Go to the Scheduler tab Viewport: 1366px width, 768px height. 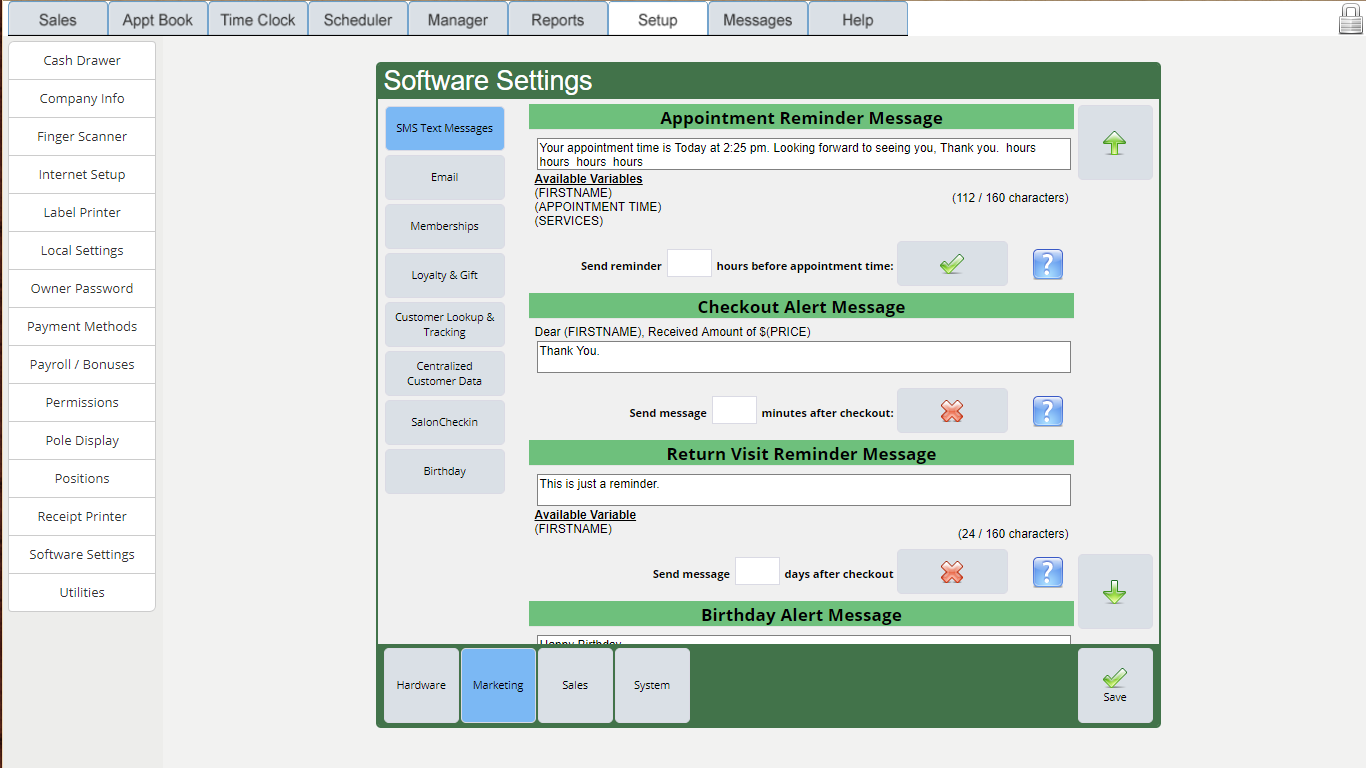358,19
